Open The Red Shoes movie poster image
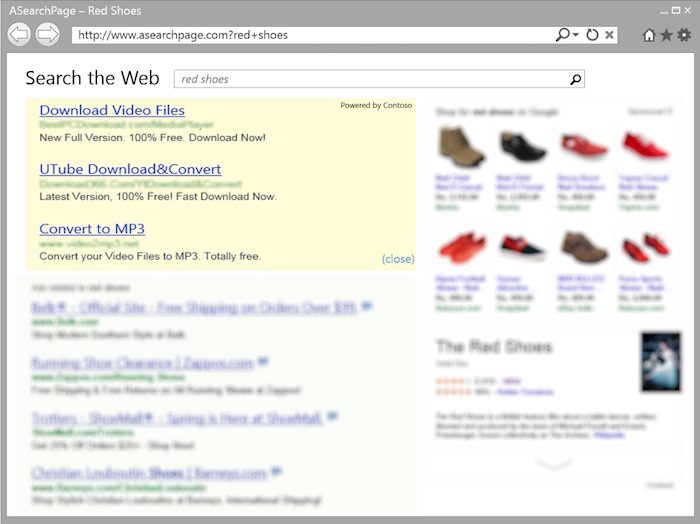 661,362
